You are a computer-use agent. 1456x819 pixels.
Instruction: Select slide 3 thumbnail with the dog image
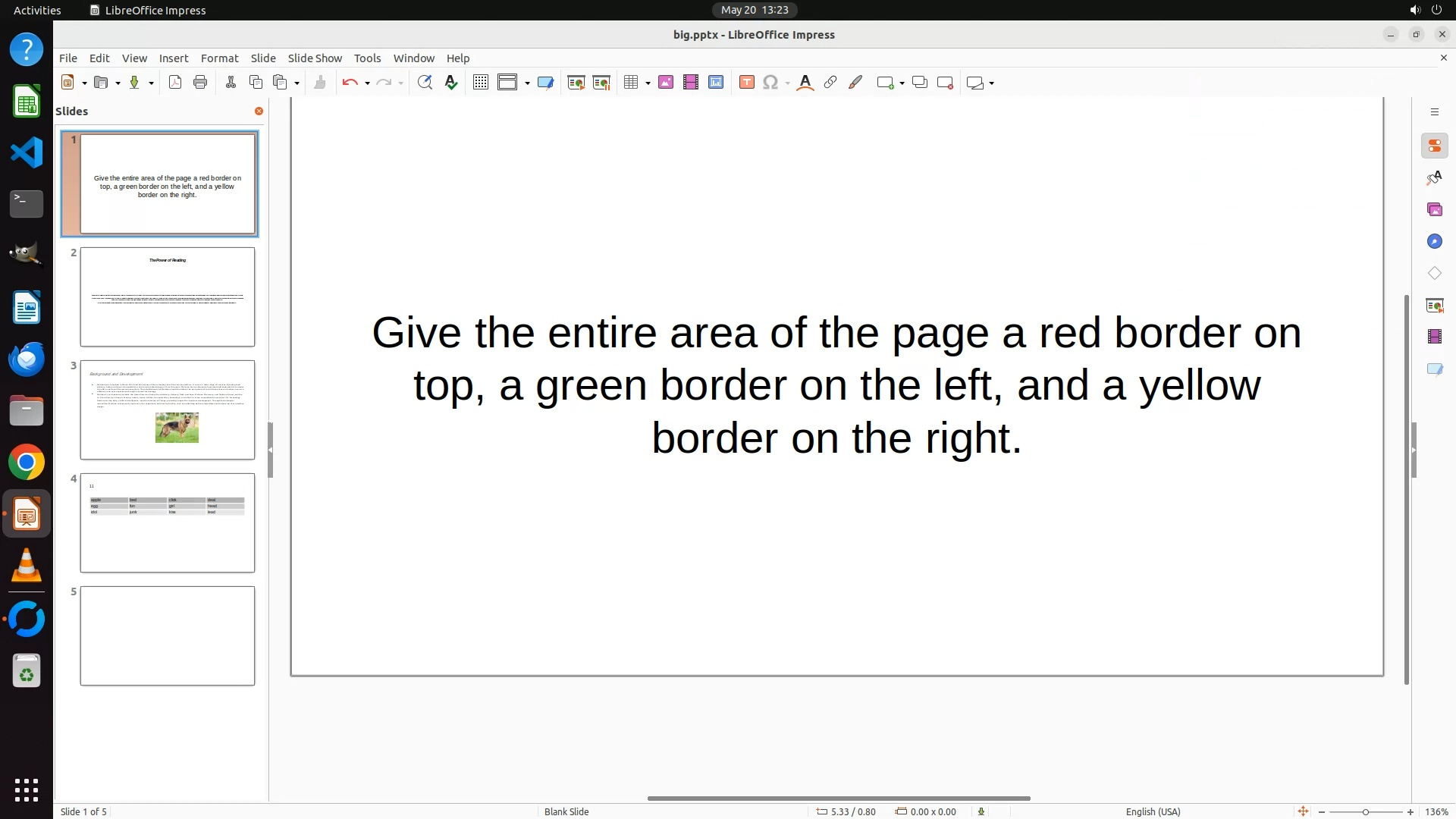pos(168,409)
